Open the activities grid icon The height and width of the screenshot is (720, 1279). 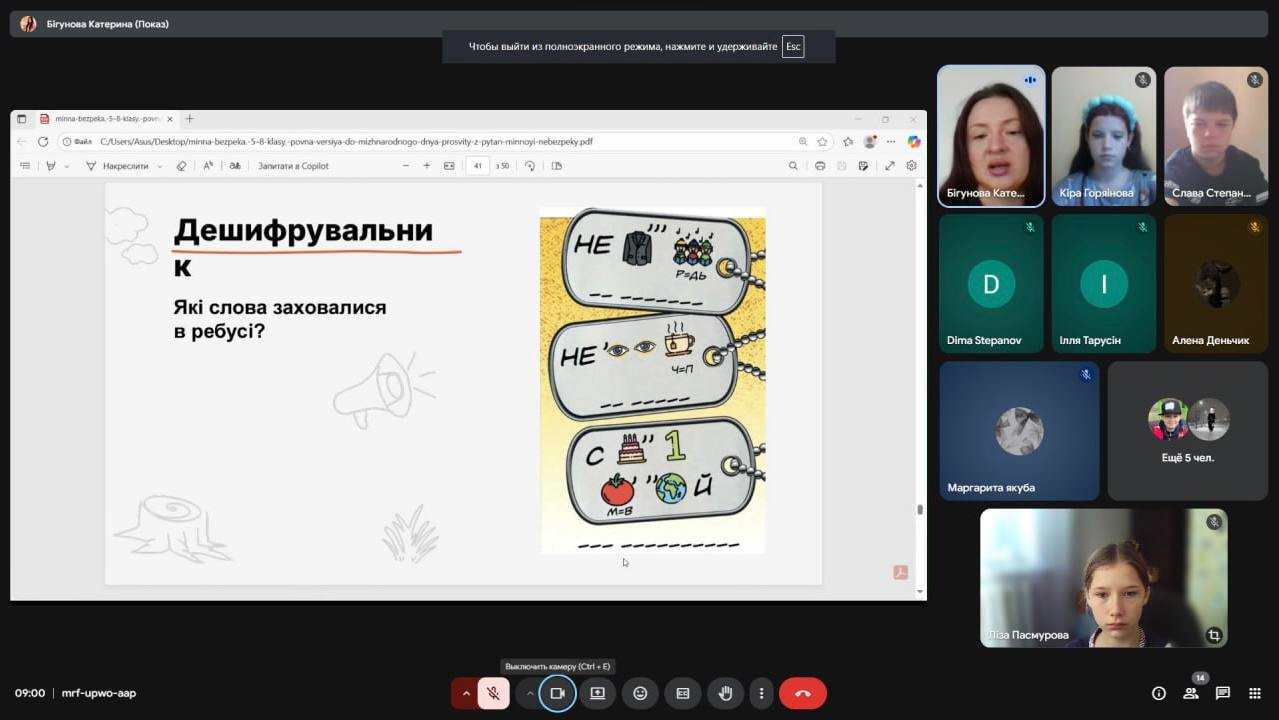tap(1254, 693)
